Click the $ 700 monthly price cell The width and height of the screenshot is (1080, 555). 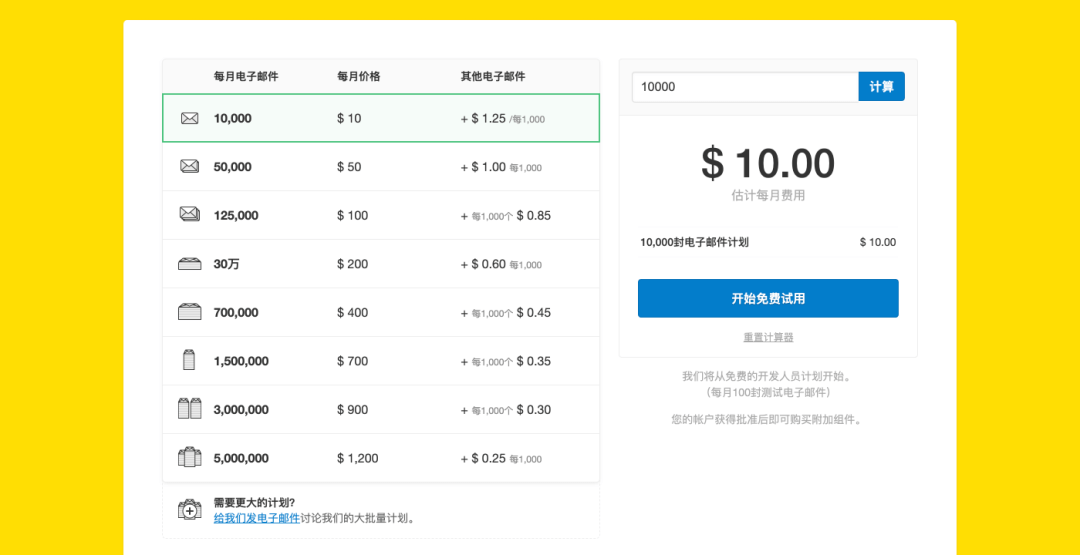click(x=353, y=361)
